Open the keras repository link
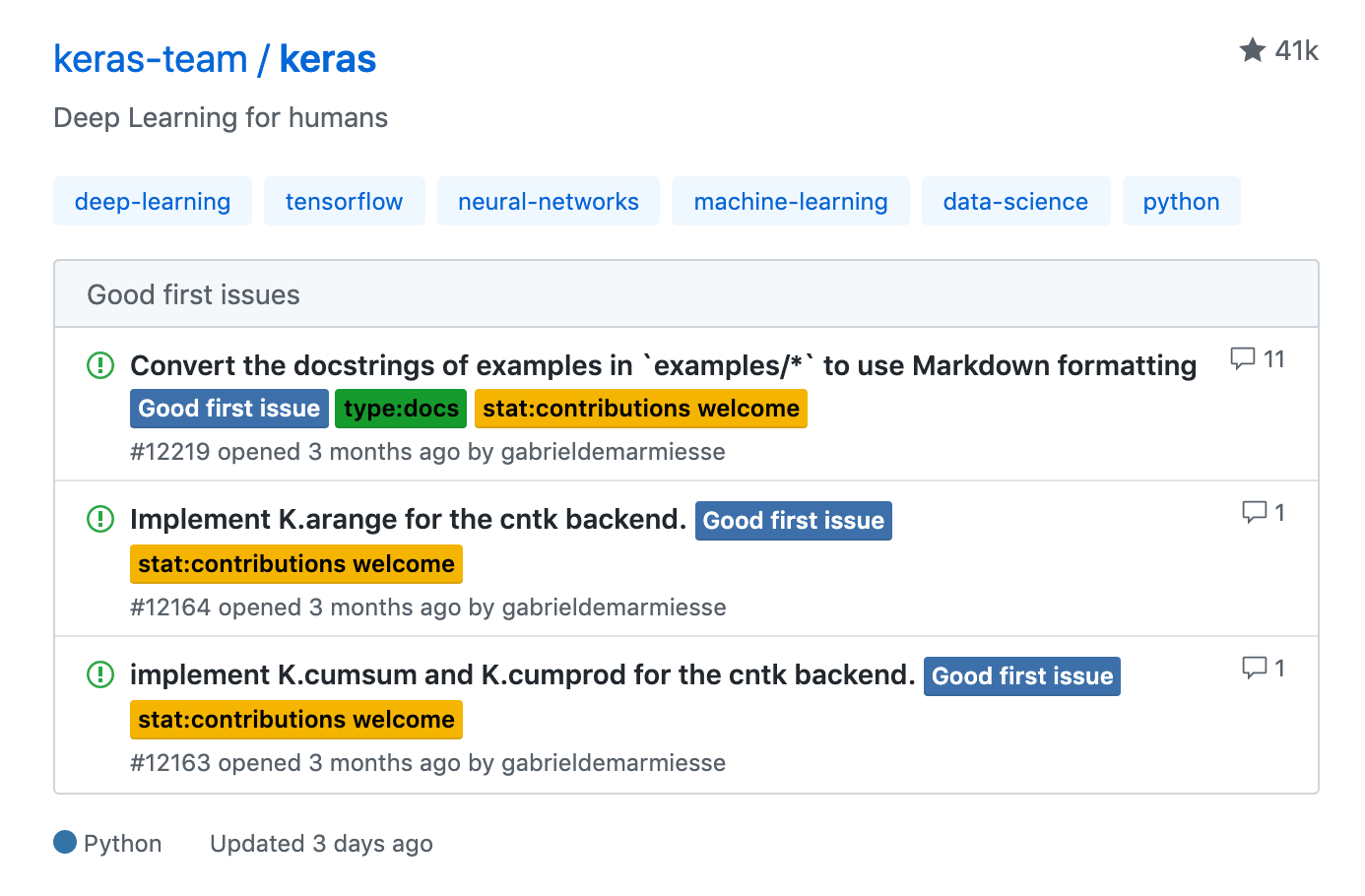This screenshot has width=1365, height=896. tap(328, 59)
